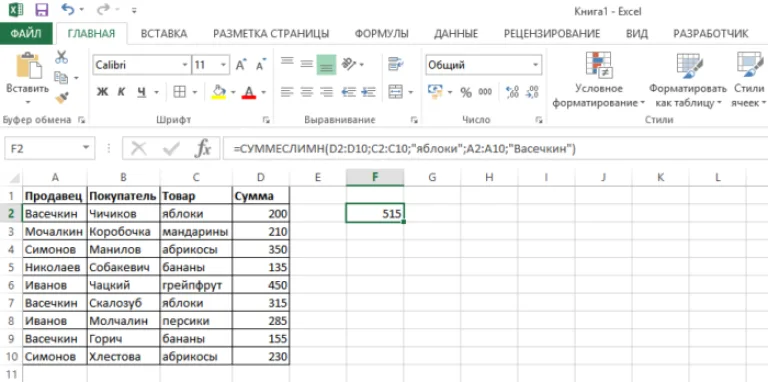The width and height of the screenshot is (768, 382).
Task: Toggle bottom vertical alignment
Action: [x=326, y=64]
